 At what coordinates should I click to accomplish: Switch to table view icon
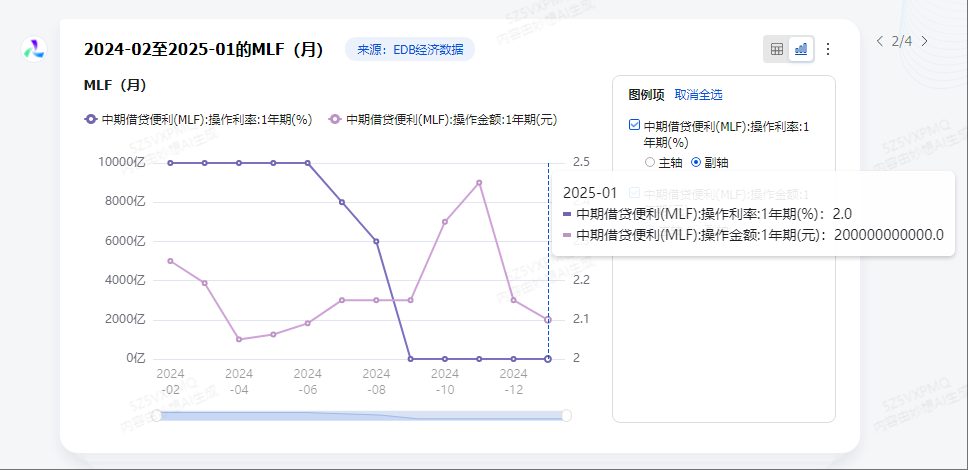coord(777,49)
